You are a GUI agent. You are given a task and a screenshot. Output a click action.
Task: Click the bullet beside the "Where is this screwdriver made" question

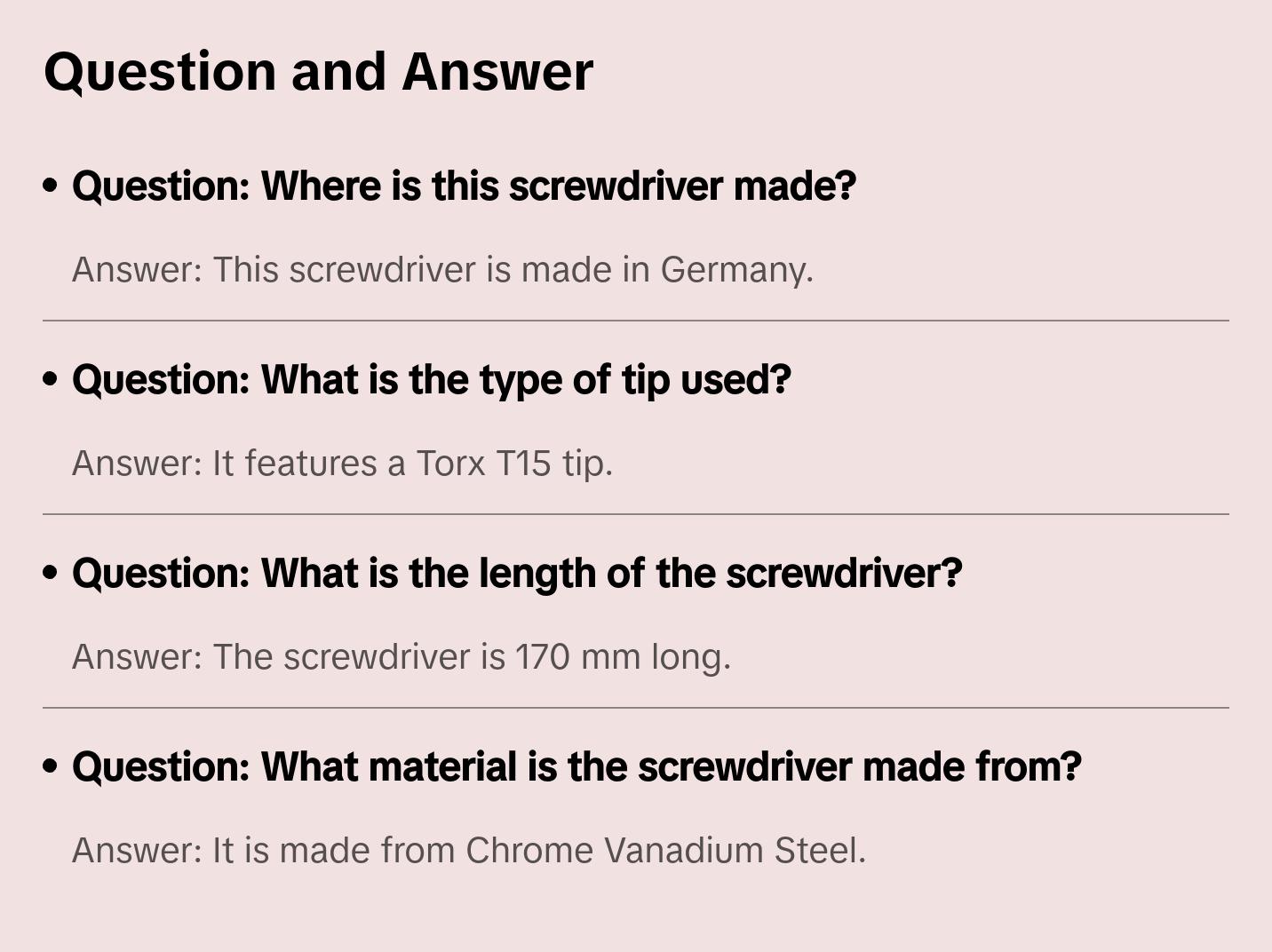tap(51, 186)
